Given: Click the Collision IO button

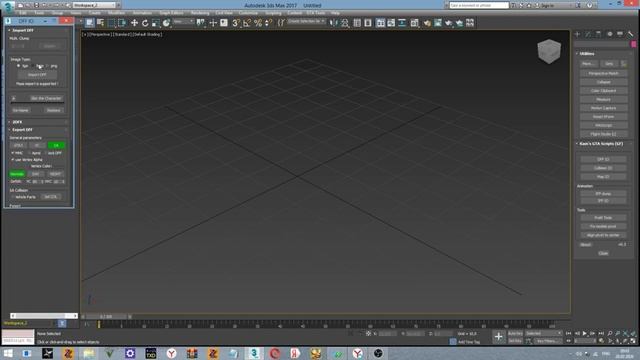Looking at the screenshot, I should pyautogui.click(x=603, y=168).
